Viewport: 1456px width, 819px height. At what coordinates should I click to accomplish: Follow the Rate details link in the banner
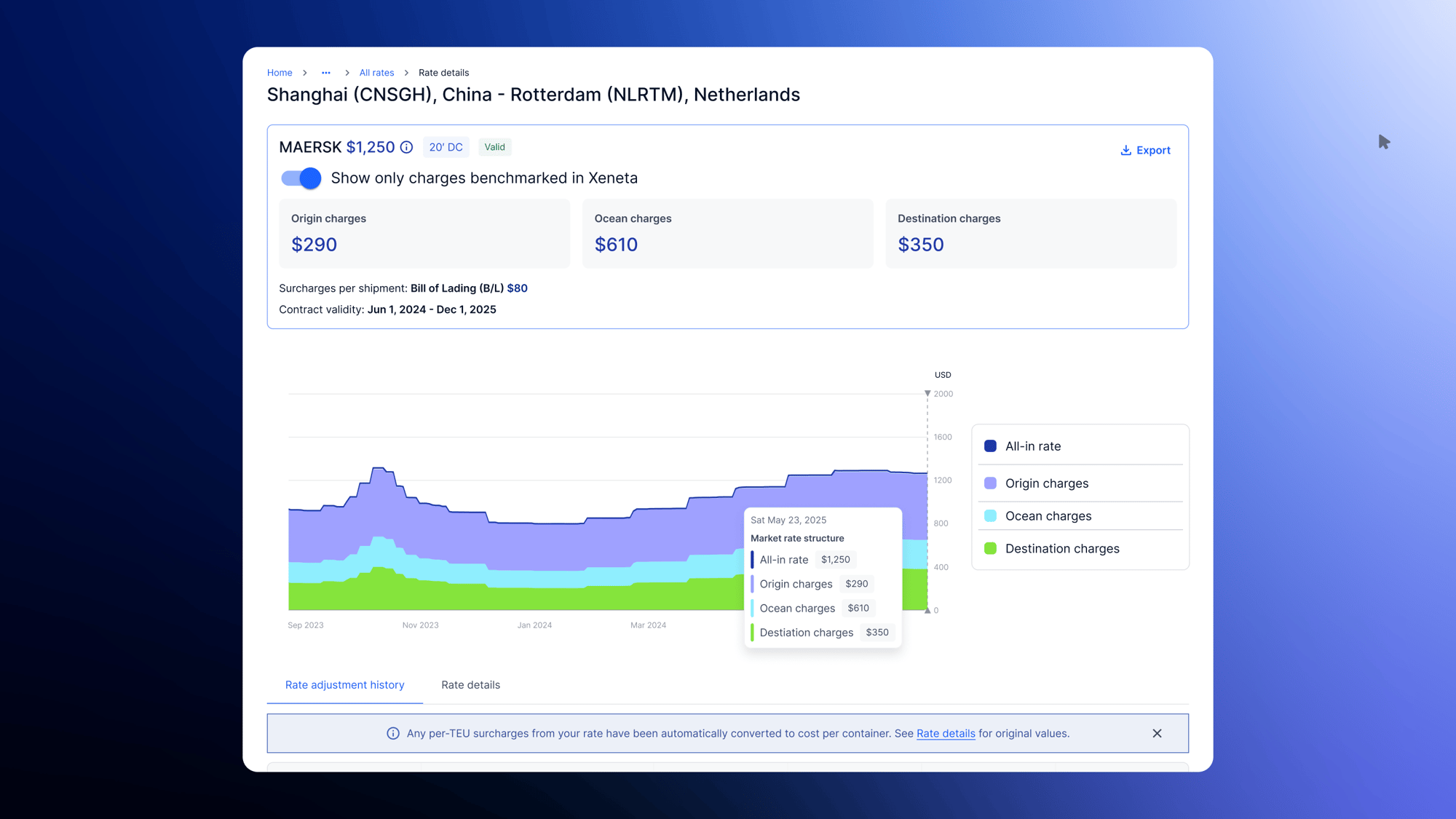click(945, 733)
